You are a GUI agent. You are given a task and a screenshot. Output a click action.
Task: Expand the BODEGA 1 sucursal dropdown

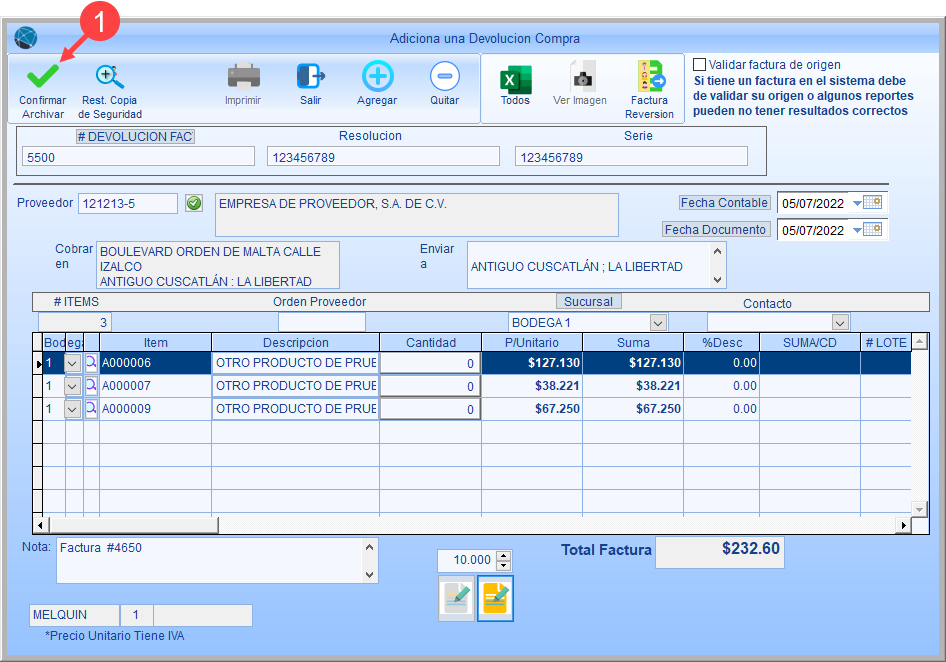click(658, 322)
